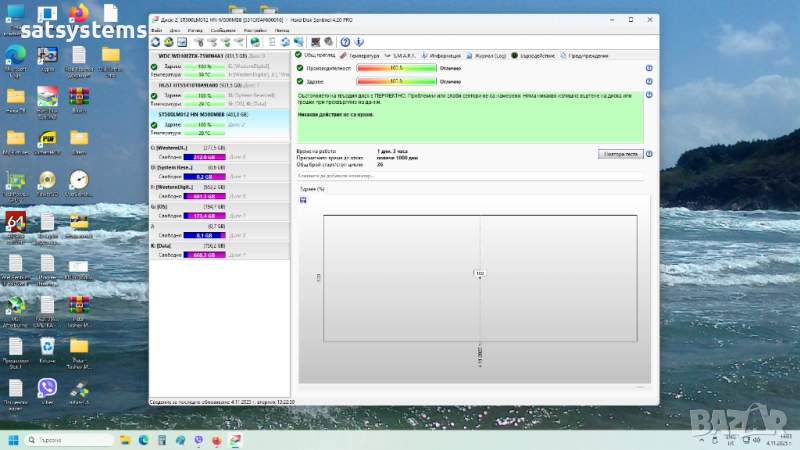
Task: Click the Повтори теста button
Action: [x=620, y=154]
